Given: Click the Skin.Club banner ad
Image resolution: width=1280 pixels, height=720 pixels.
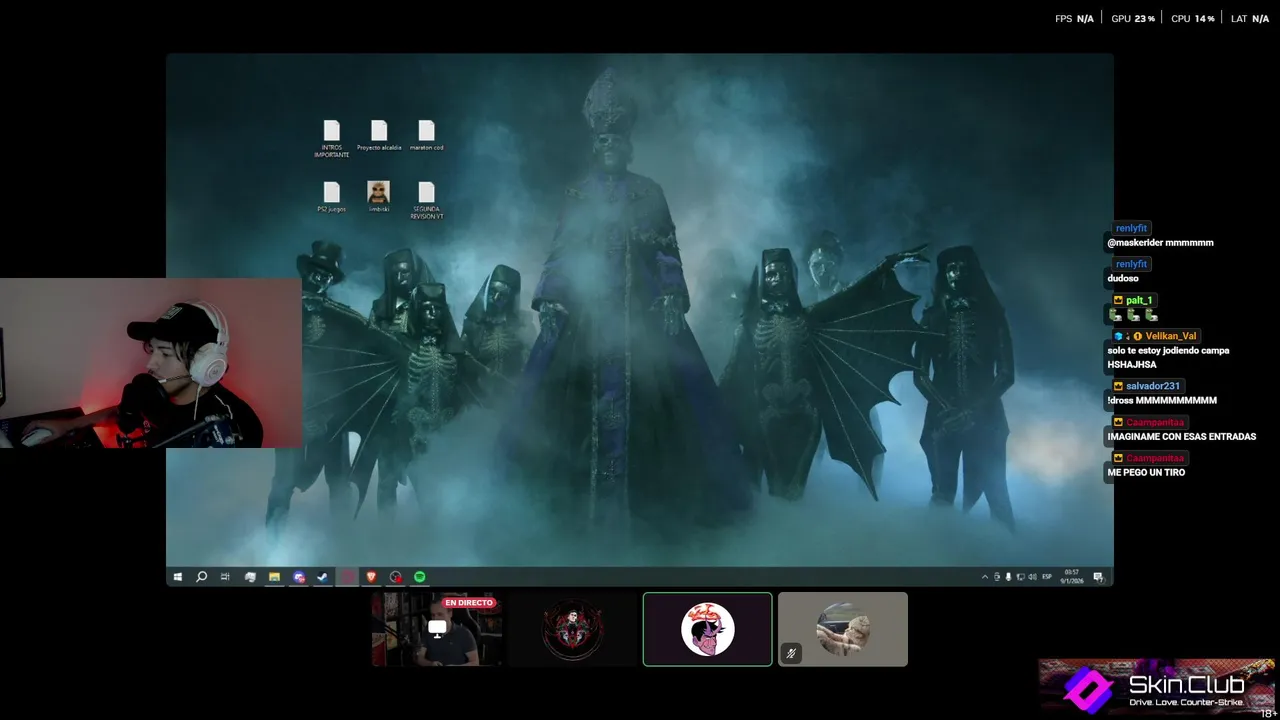Looking at the screenshot, I should coord(1157,688).
